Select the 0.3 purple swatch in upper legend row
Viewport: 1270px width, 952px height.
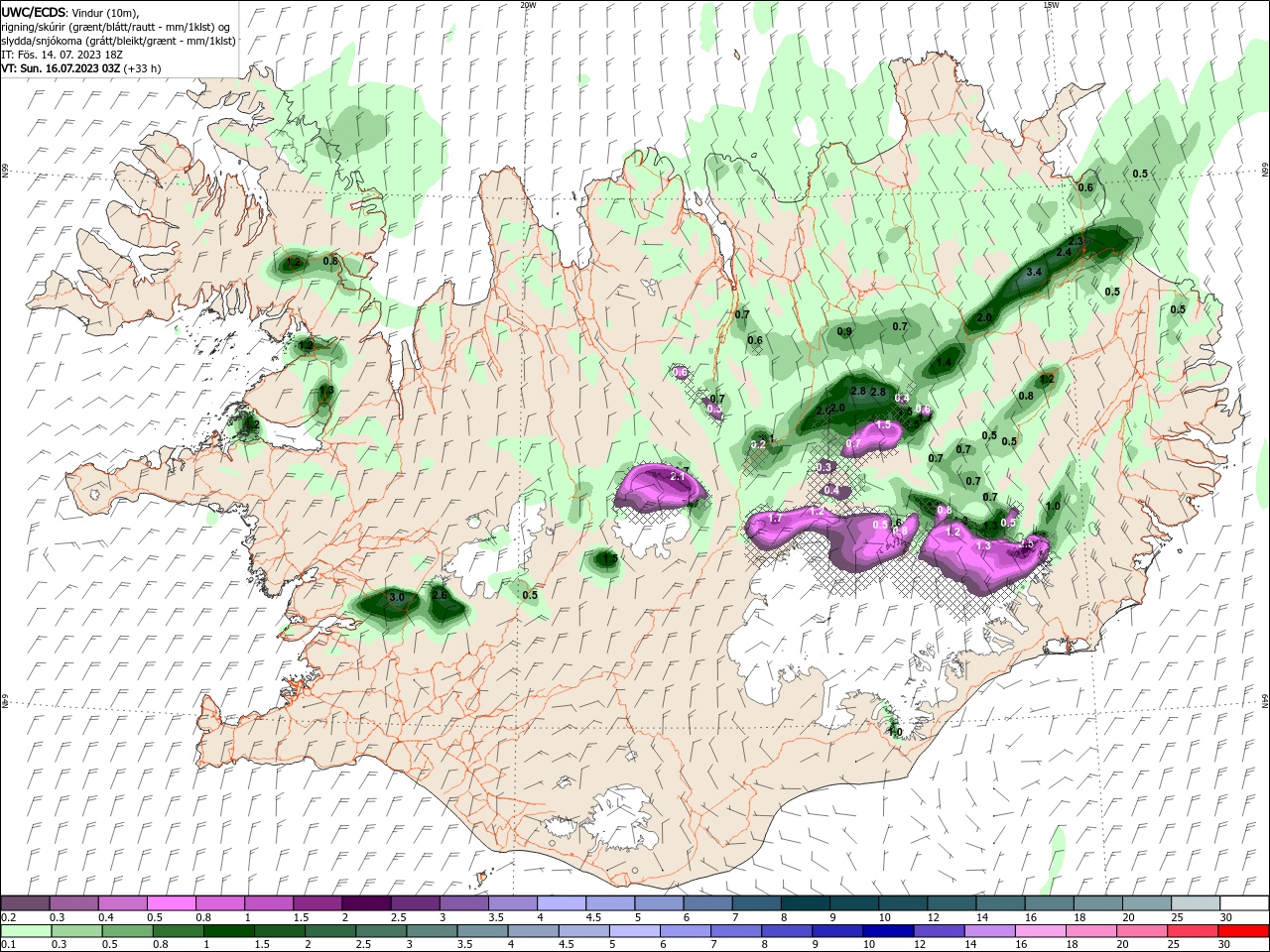coord(74,903)
